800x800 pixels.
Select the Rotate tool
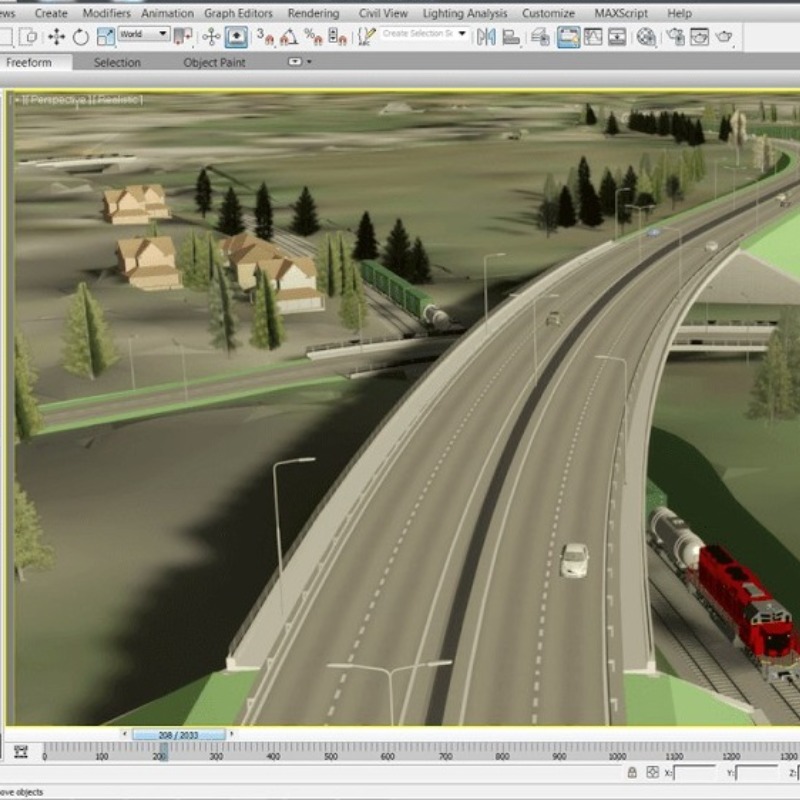pyautogui.click(x=80, y=37)
